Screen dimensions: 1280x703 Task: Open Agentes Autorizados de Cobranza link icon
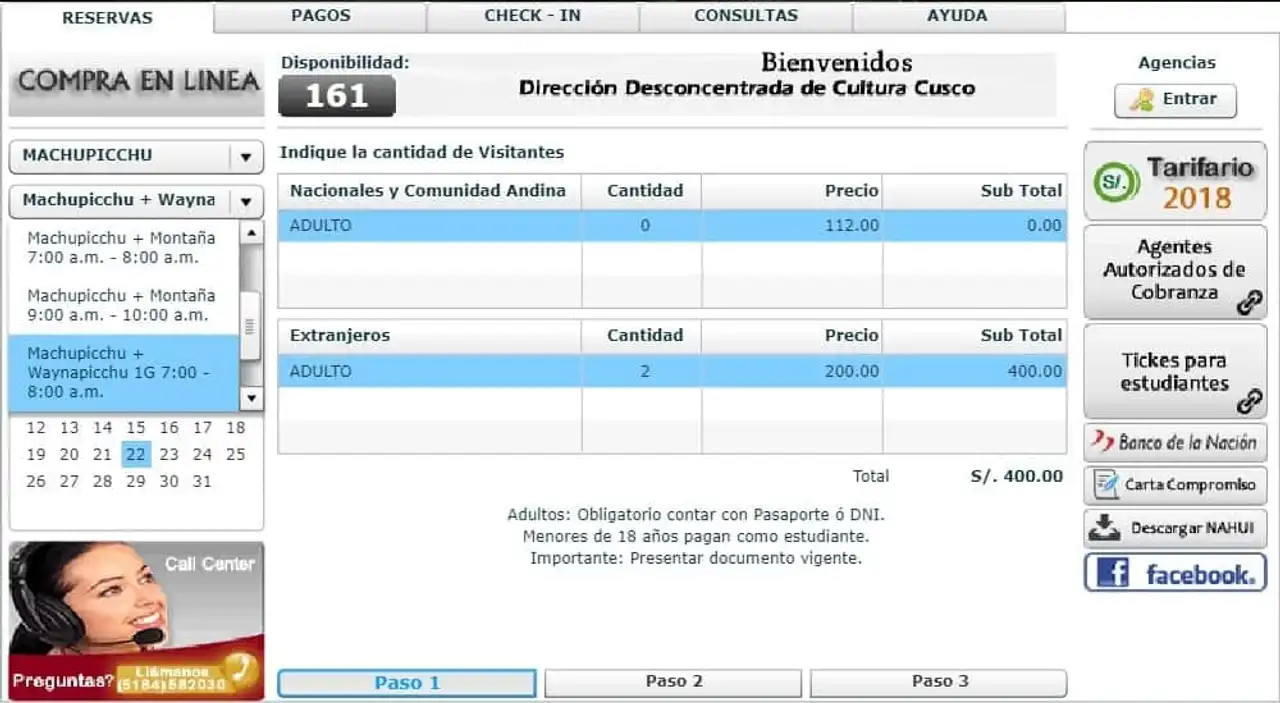click(x=1249, y=303)
